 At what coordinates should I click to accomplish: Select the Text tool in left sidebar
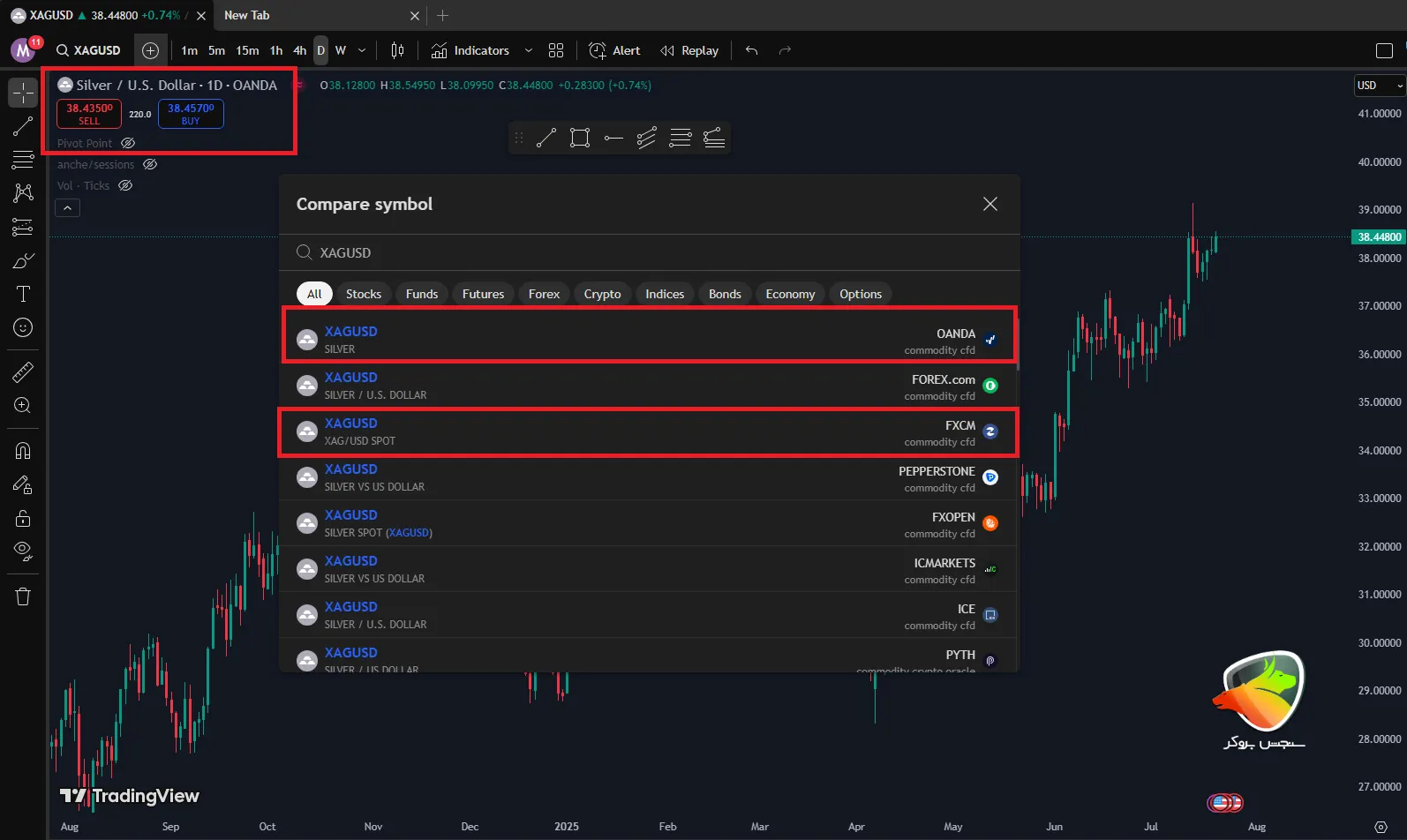pyautogui.click(x=23, y=295)
